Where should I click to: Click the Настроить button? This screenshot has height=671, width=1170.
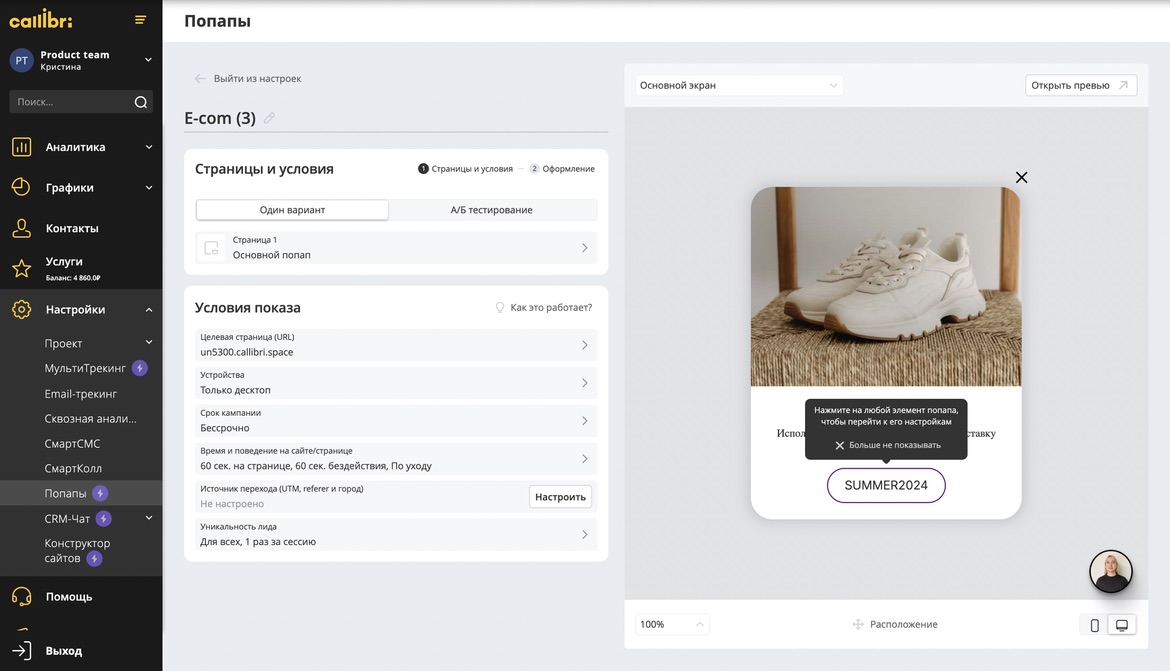pyautogui.click(x=560, y=497)
